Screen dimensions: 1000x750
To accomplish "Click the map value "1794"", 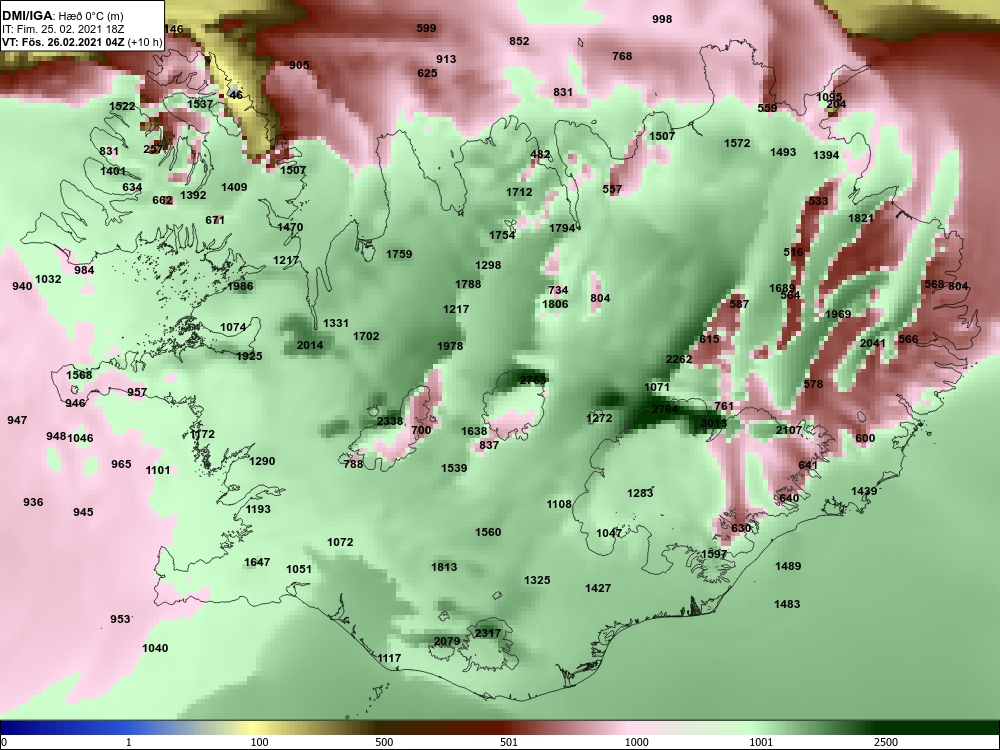I will 562,228.
